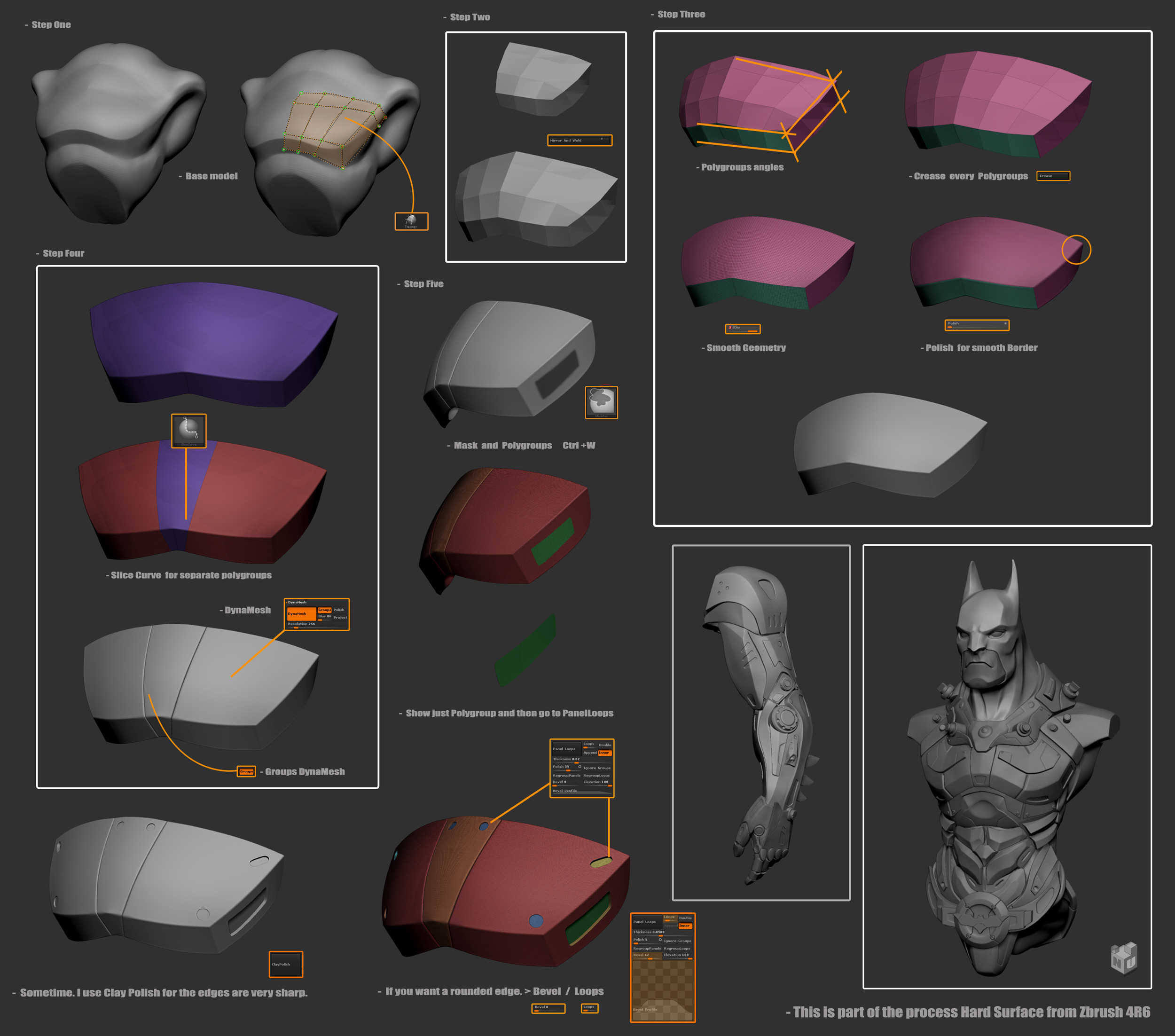The width and height of the screenshot is (1175, 1036).
Task: Click Panel Loops in Thickness 0.02 panel
Action: pyautogui.click(x=567, y=749)
